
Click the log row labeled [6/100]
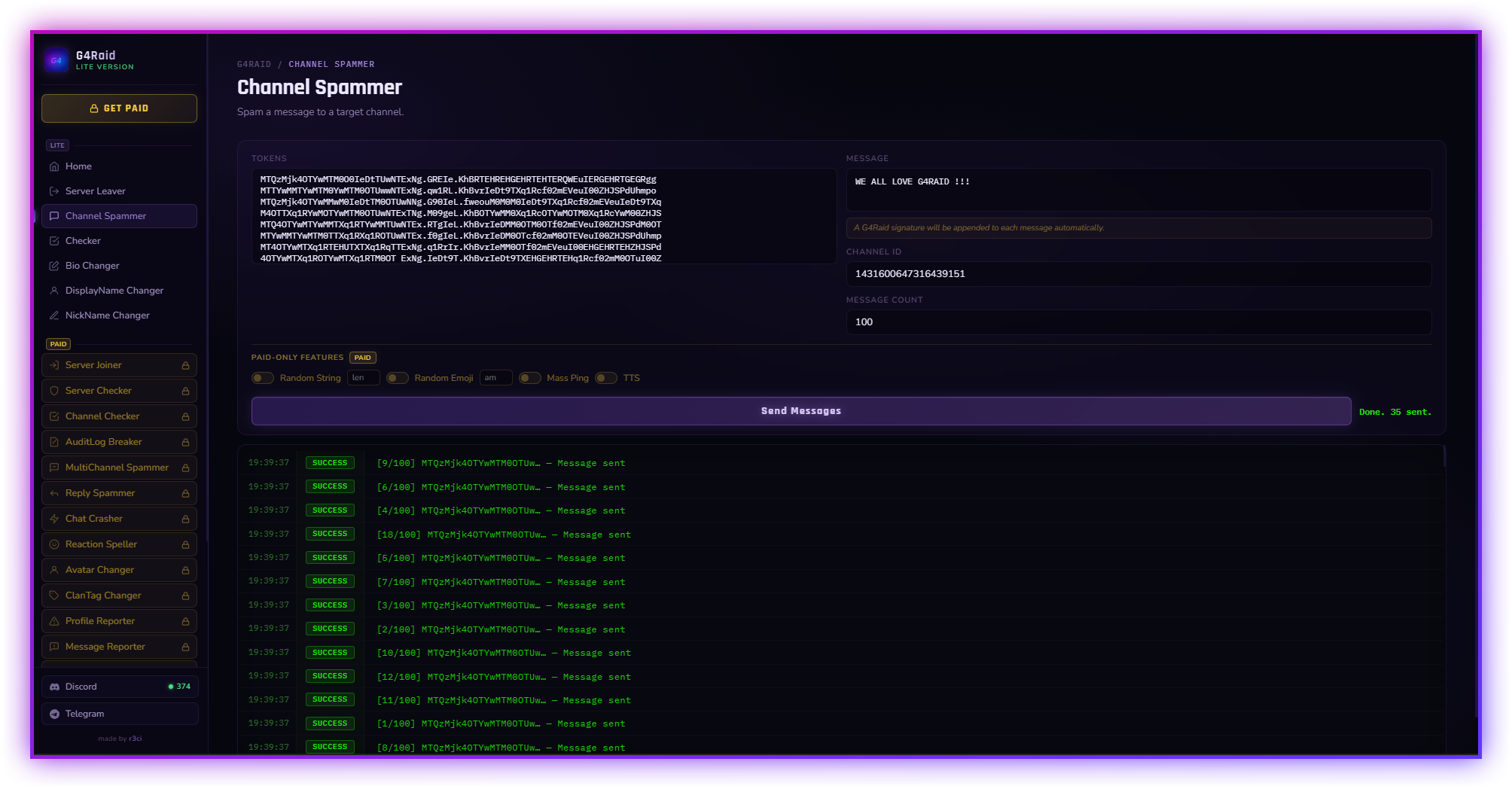click(x=841, y=487)
